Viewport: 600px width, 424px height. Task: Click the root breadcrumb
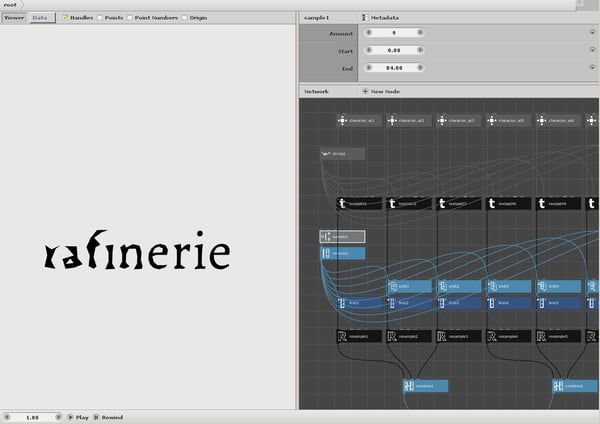point(10,5)
